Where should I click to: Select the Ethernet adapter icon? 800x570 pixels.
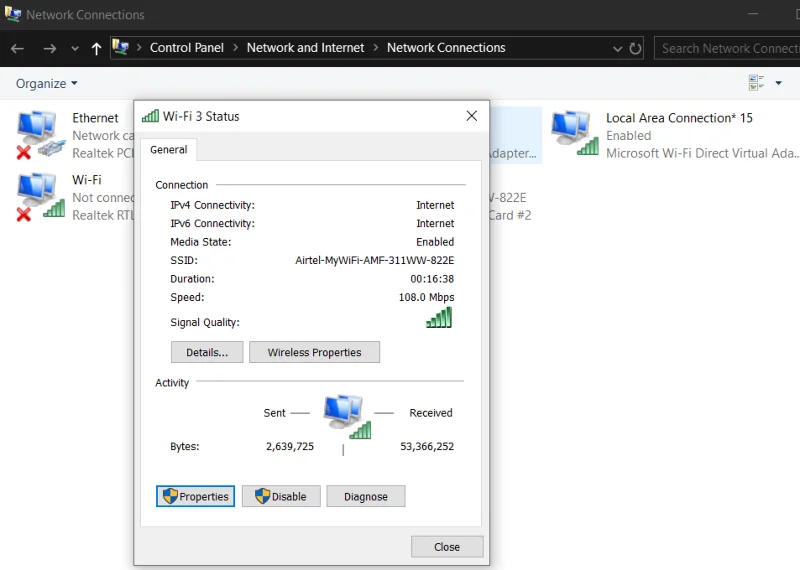click(x=41, y=135)
